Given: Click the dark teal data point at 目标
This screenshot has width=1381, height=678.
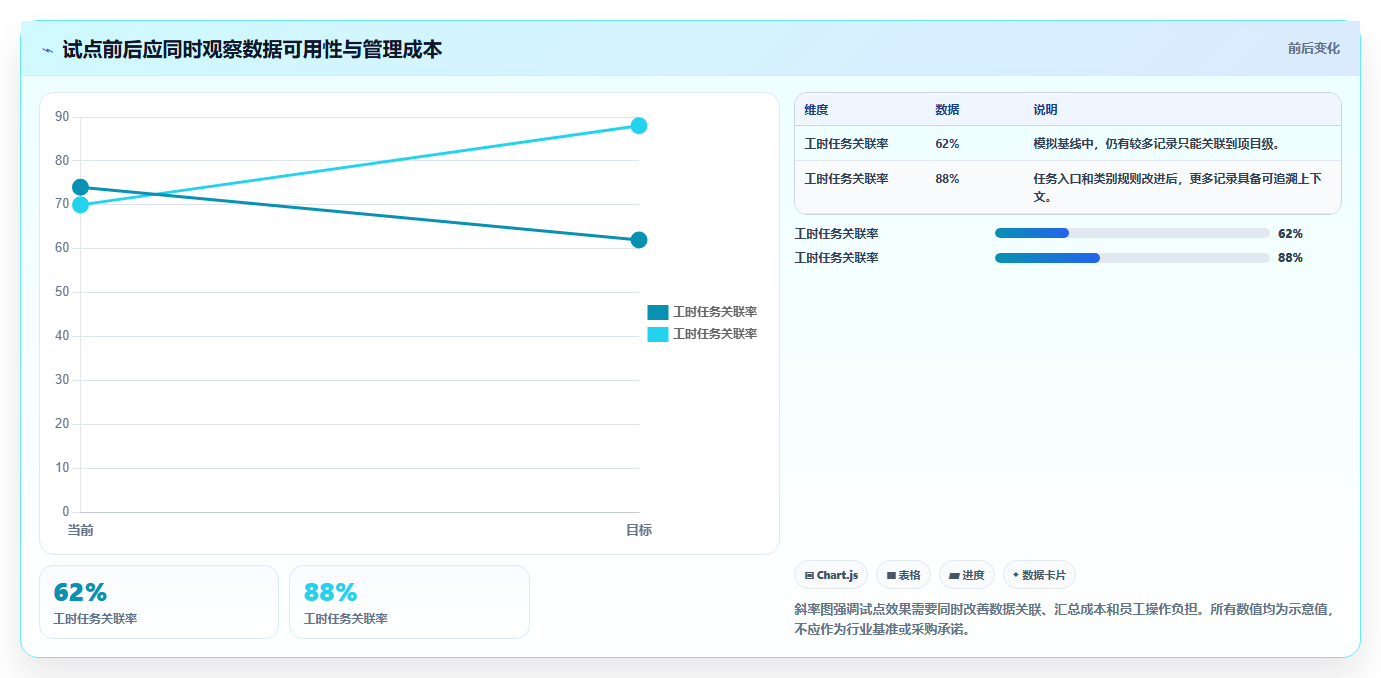Looking at the screenshot, I should 639,240.
